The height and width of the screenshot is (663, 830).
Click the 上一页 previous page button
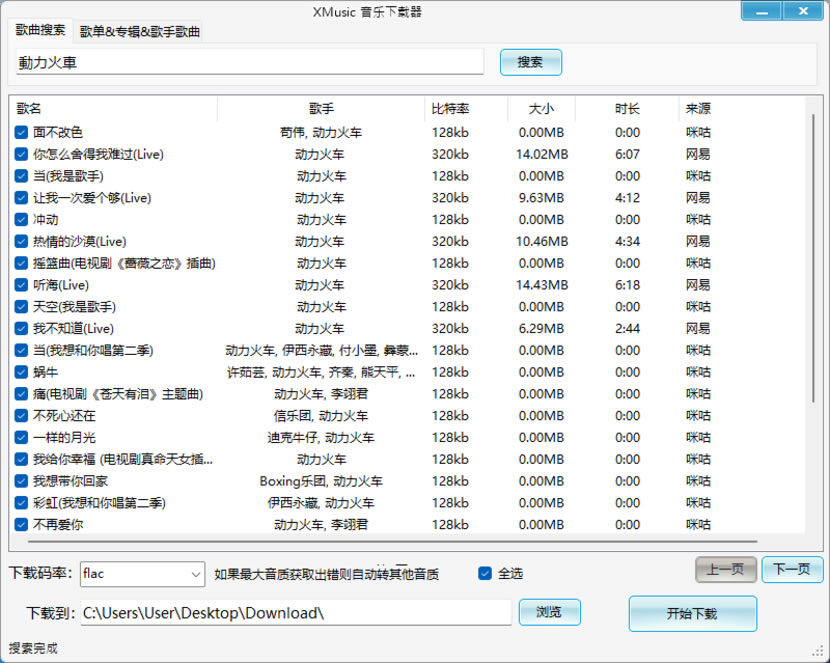[726, 569]
